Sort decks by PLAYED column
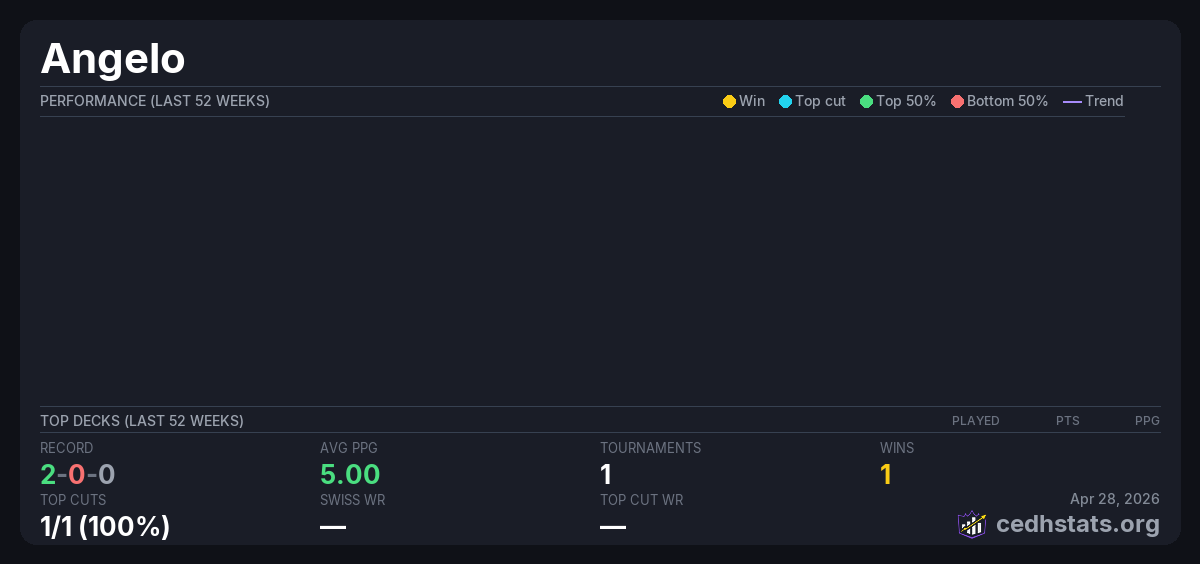The height and width of the screenshot is (564, 1200). tap(975, 421)
